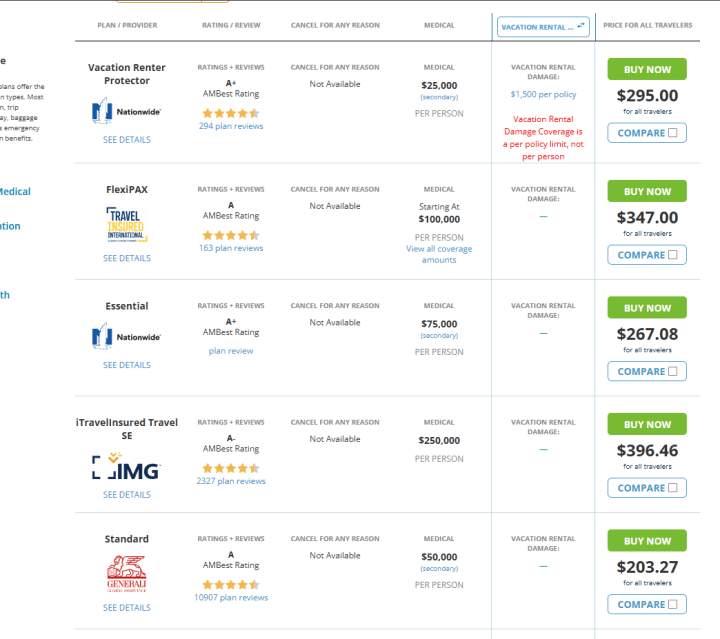Expand View all coverage amounts for FlexiPAX

point(439,254)
